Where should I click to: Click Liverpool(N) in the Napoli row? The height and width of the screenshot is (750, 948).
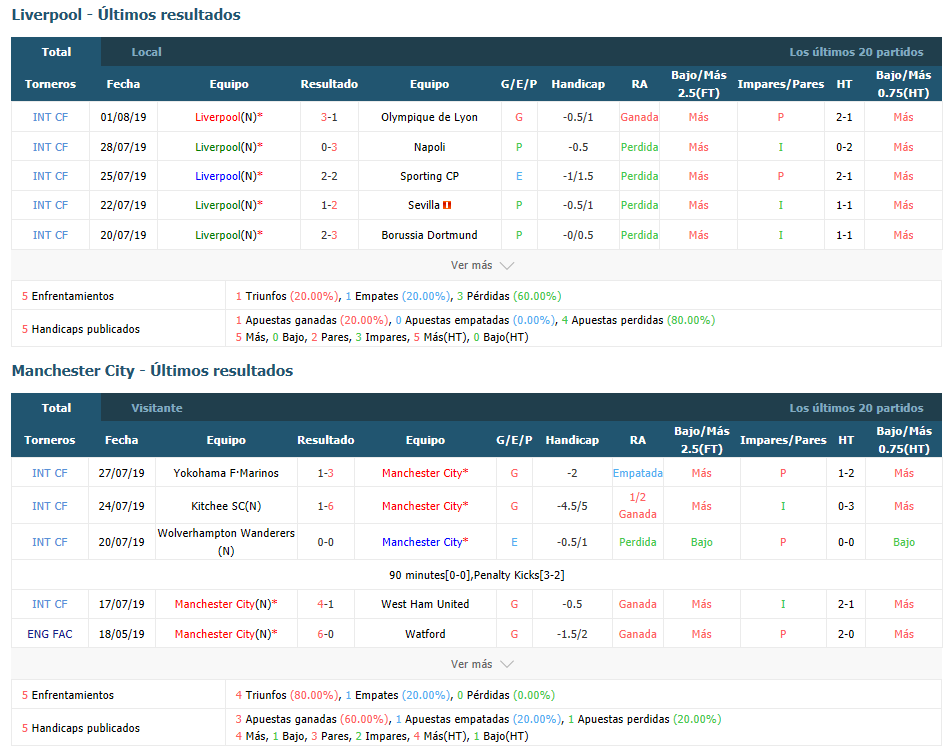pos(229,147)
